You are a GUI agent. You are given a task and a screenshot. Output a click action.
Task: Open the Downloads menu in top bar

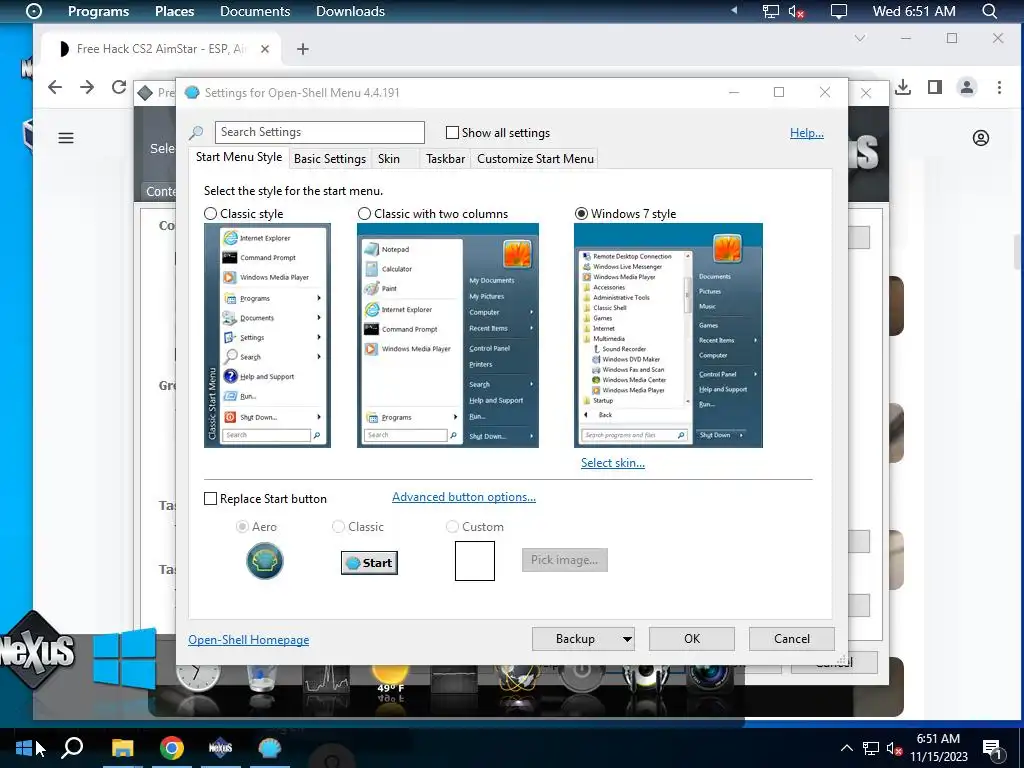point(350,11)
